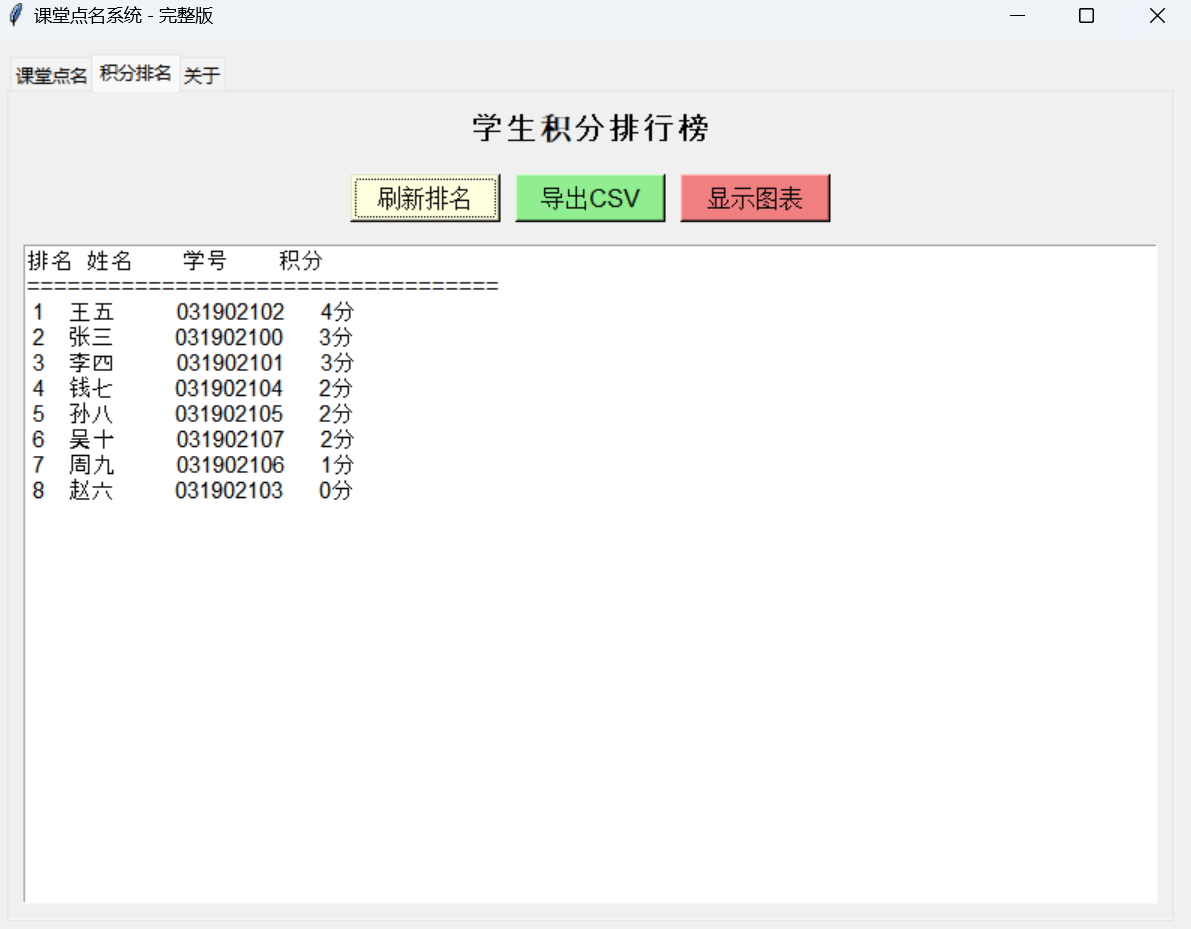Click the 排名 姓名 学号 积分 header line
Viewport: 1191px width, 929px height.
pyautogui.click(x=175, y=262)
